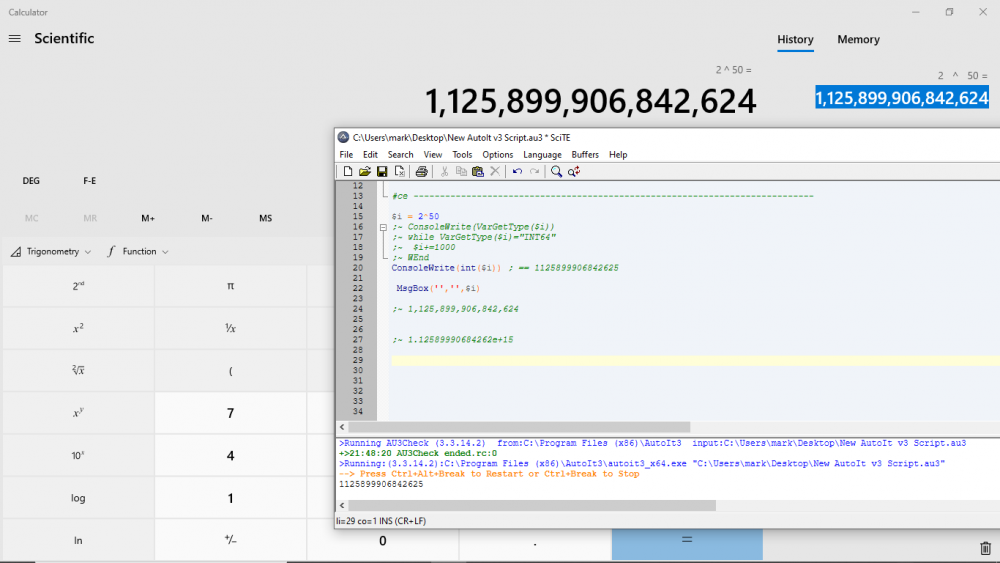Clear Calculator history with trash icon
The width and height of the screenshot is (1000, 563).
[985, 548]
